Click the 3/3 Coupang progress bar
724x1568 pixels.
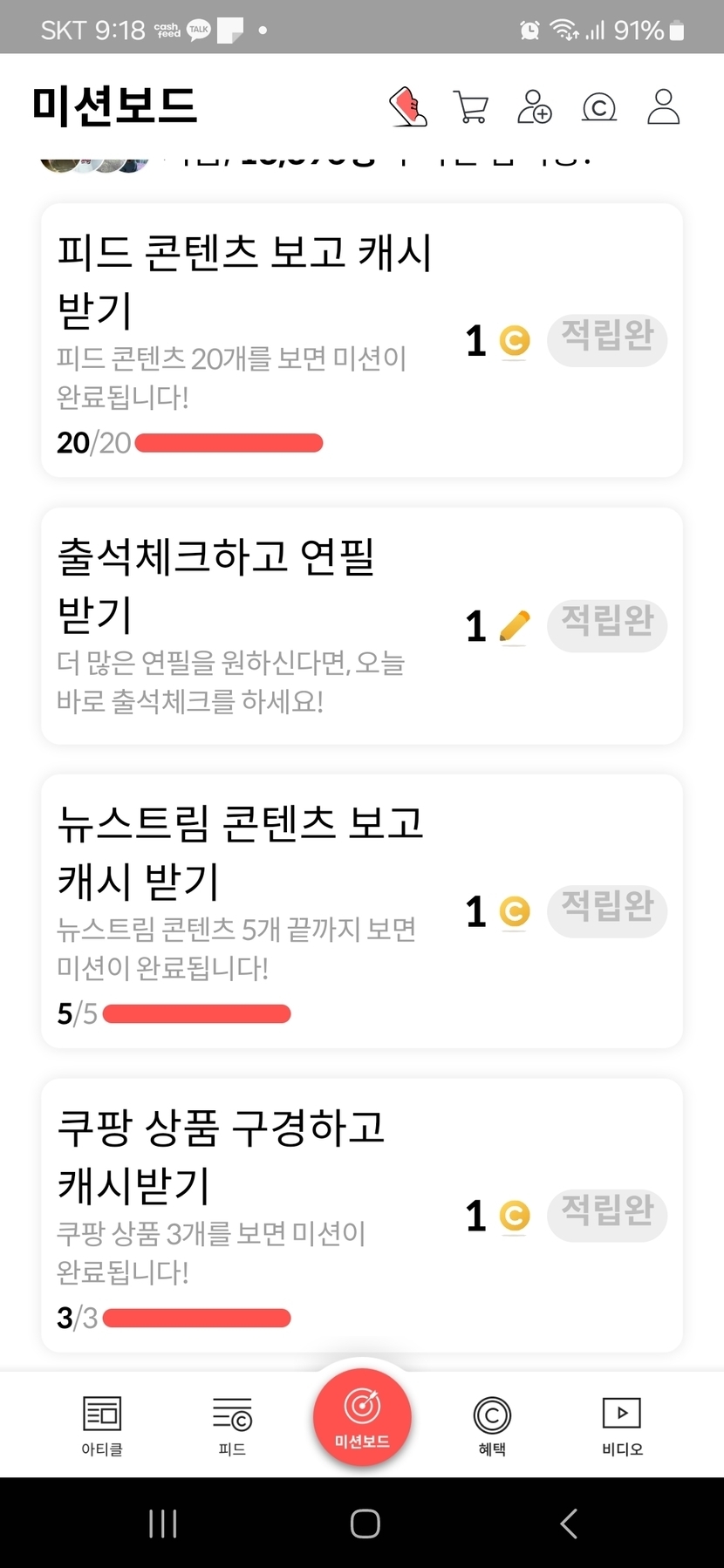(196, 1318)
